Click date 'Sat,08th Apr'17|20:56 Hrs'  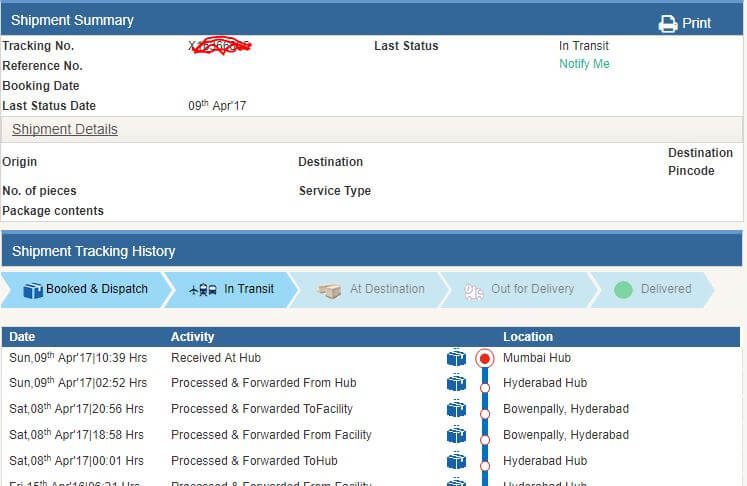pyautogui.click(x=76, y=408)
